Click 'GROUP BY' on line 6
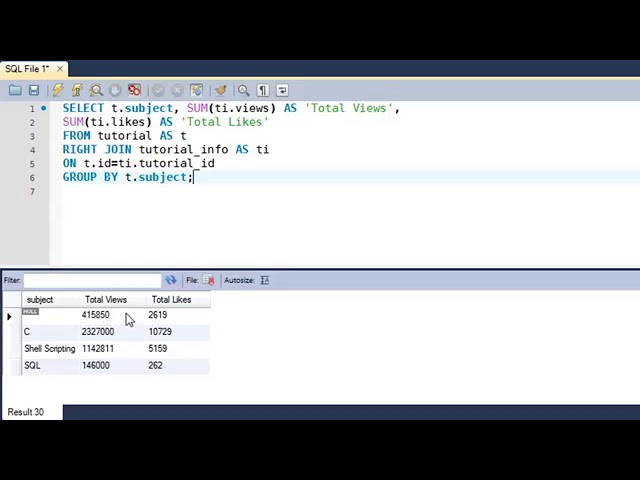Image resolution: width=640 pixels, height=480 pixels. pos(90,177)
